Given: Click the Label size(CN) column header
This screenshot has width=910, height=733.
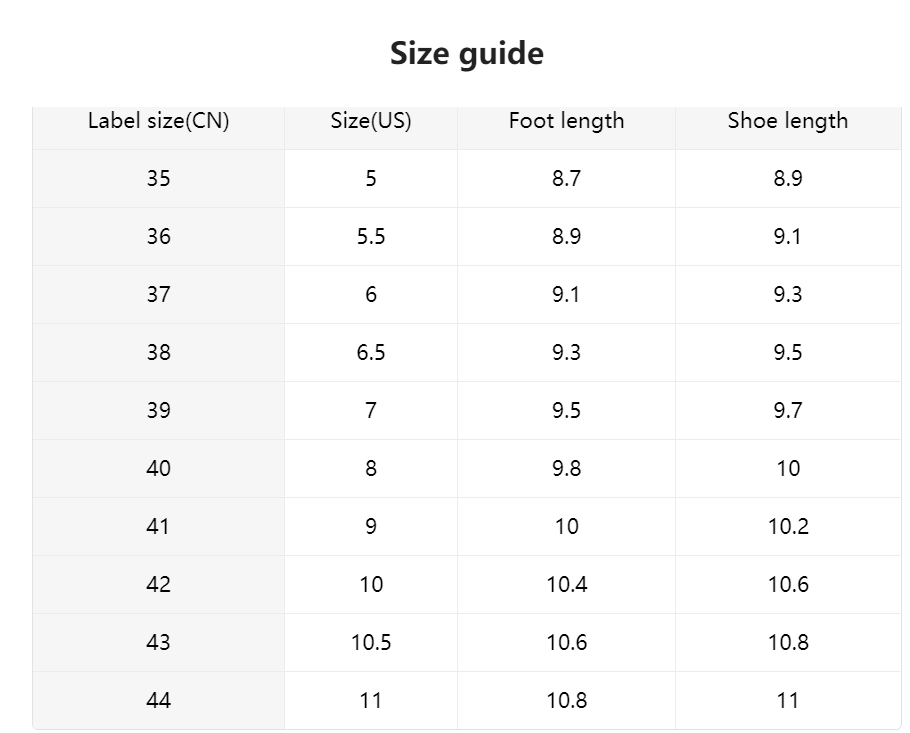Looking at the screenshot, I should point(158,121).
